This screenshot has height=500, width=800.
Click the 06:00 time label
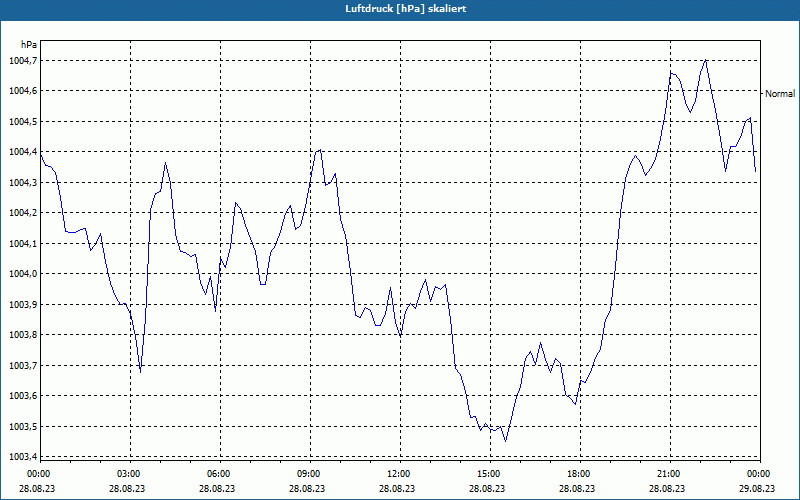click(220, 474)
